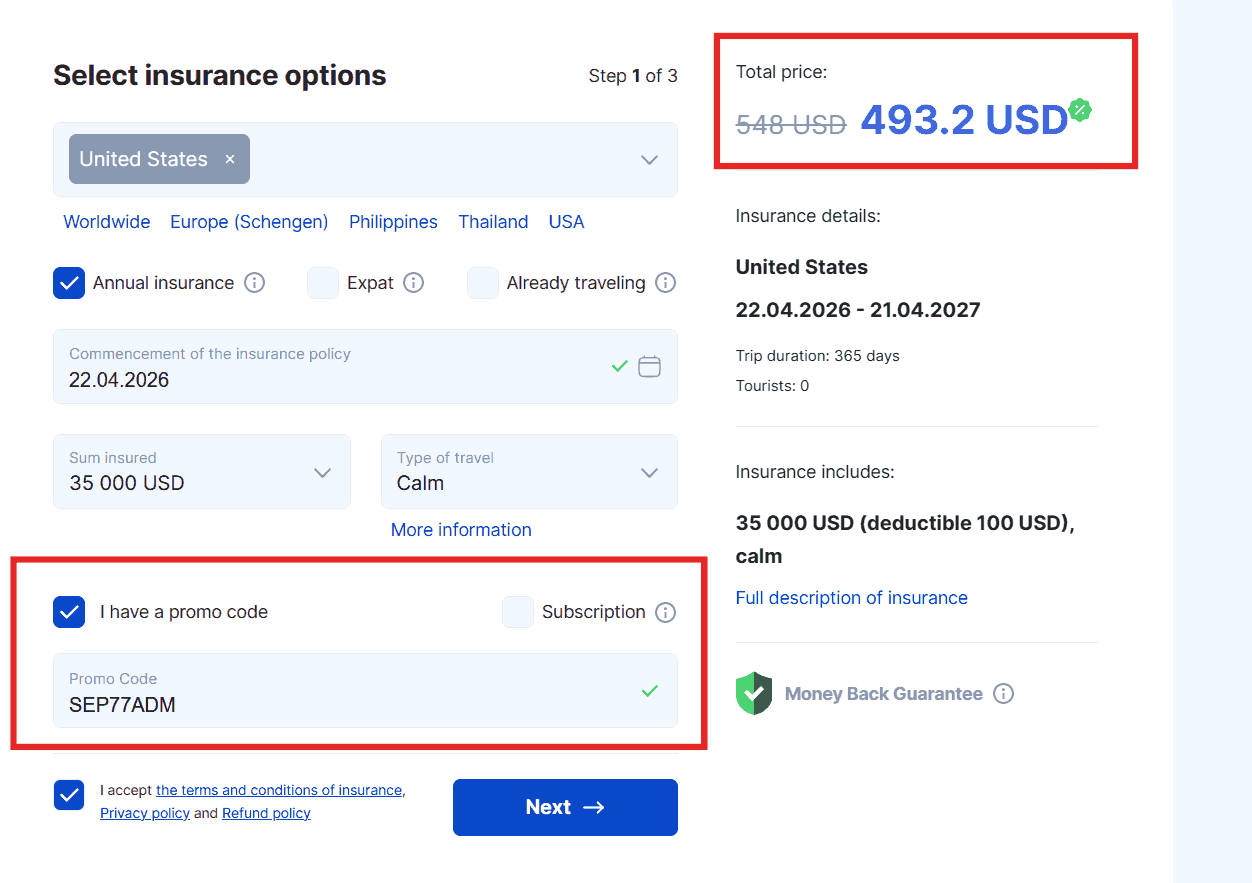This screenshot has height=883, width=1252.
Task: Click Money Back Guarantee info icon
Action: (x=1003, y=693)
